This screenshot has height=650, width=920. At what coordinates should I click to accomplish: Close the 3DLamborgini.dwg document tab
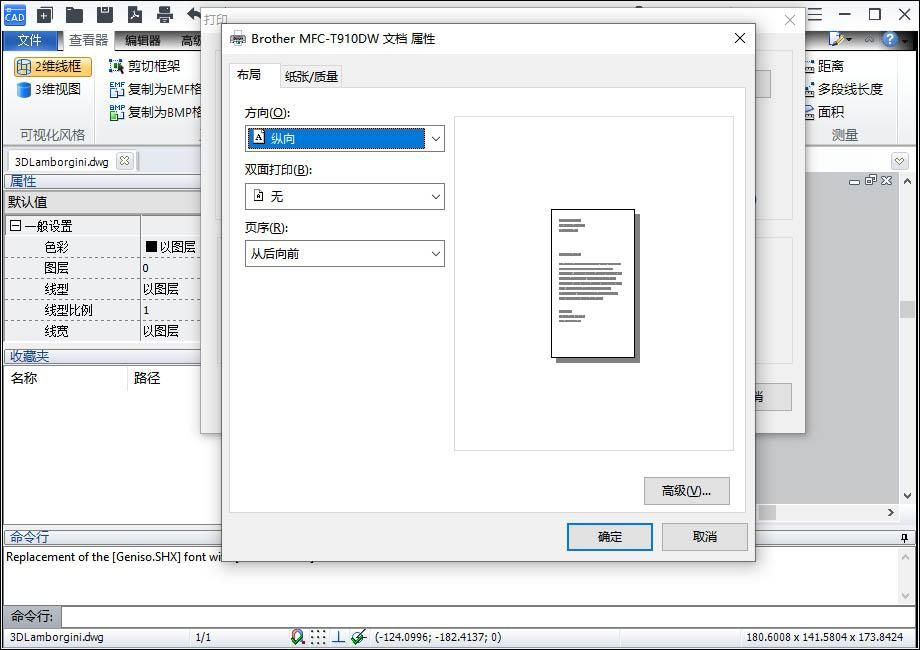click(124, 161)
